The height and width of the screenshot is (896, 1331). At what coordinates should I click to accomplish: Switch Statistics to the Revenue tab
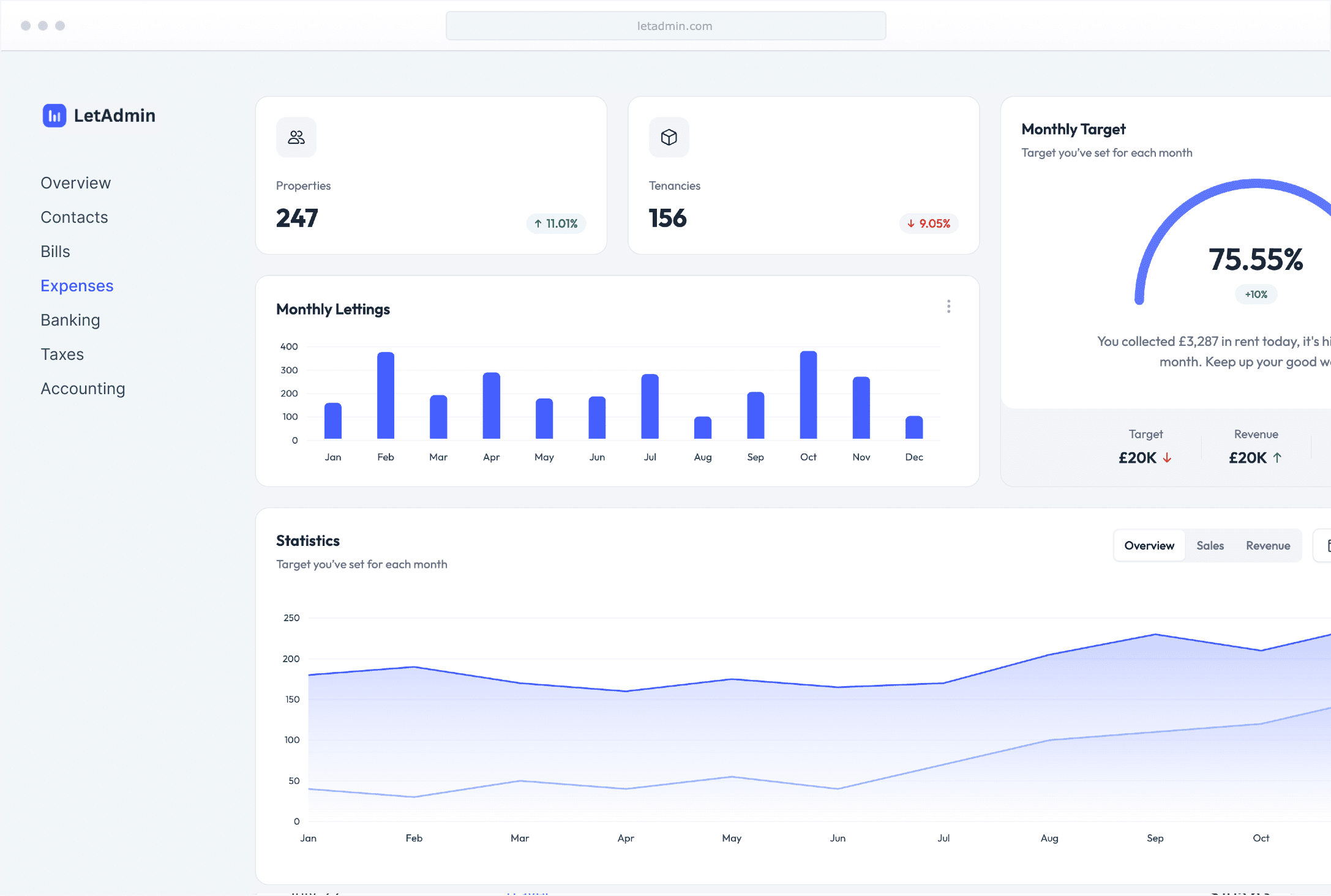(1267, 545)
